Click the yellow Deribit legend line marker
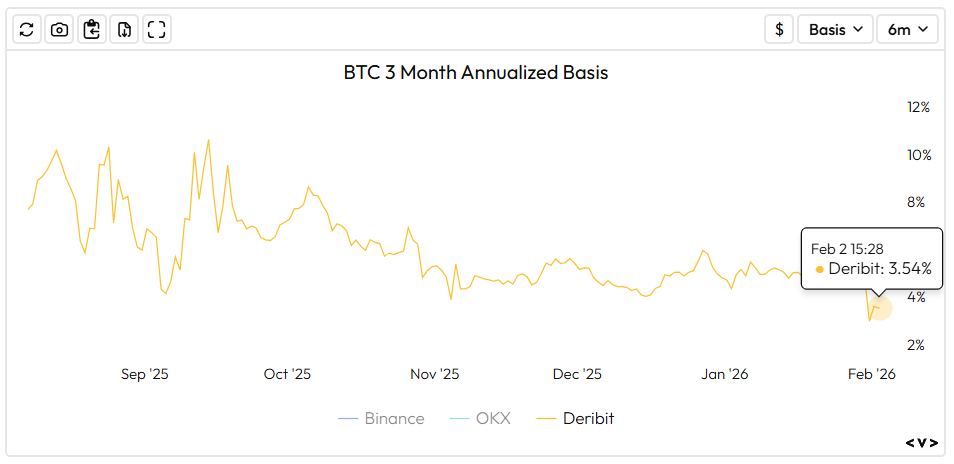Image resolution: width=954 pixels, height=464 pixels. coord(547,418)
